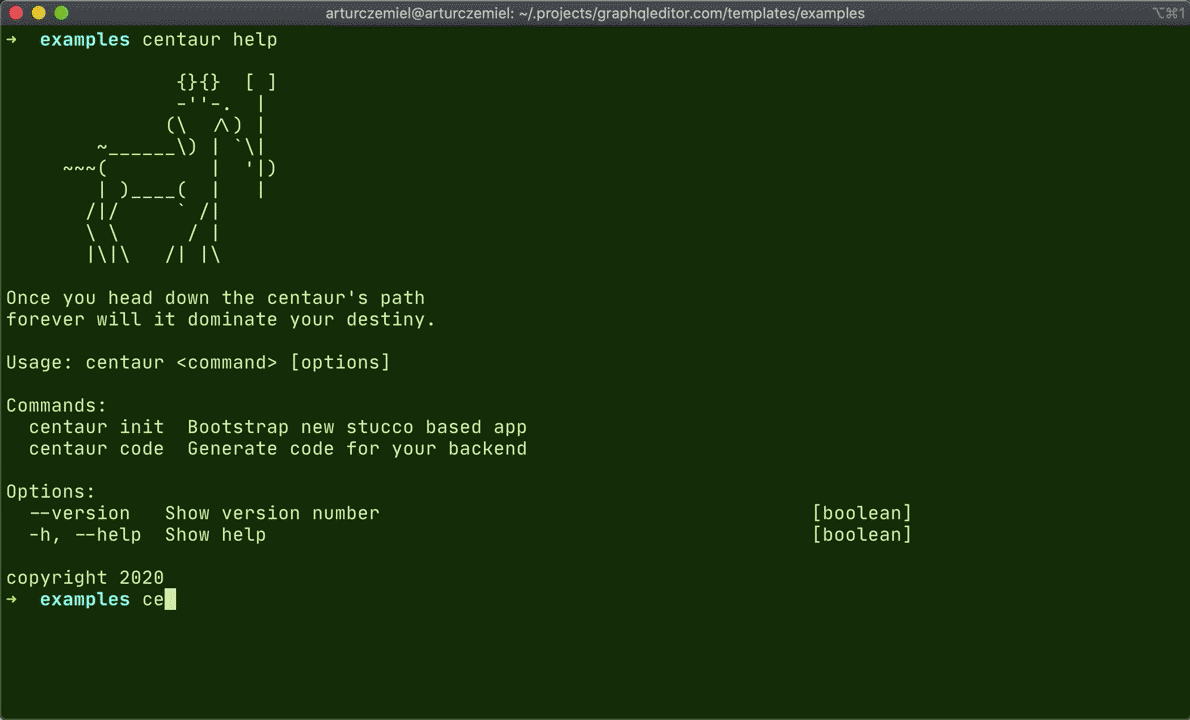1190x720 pixels.
Task: Click the green fullscreen window button
Action: point(61,13)
